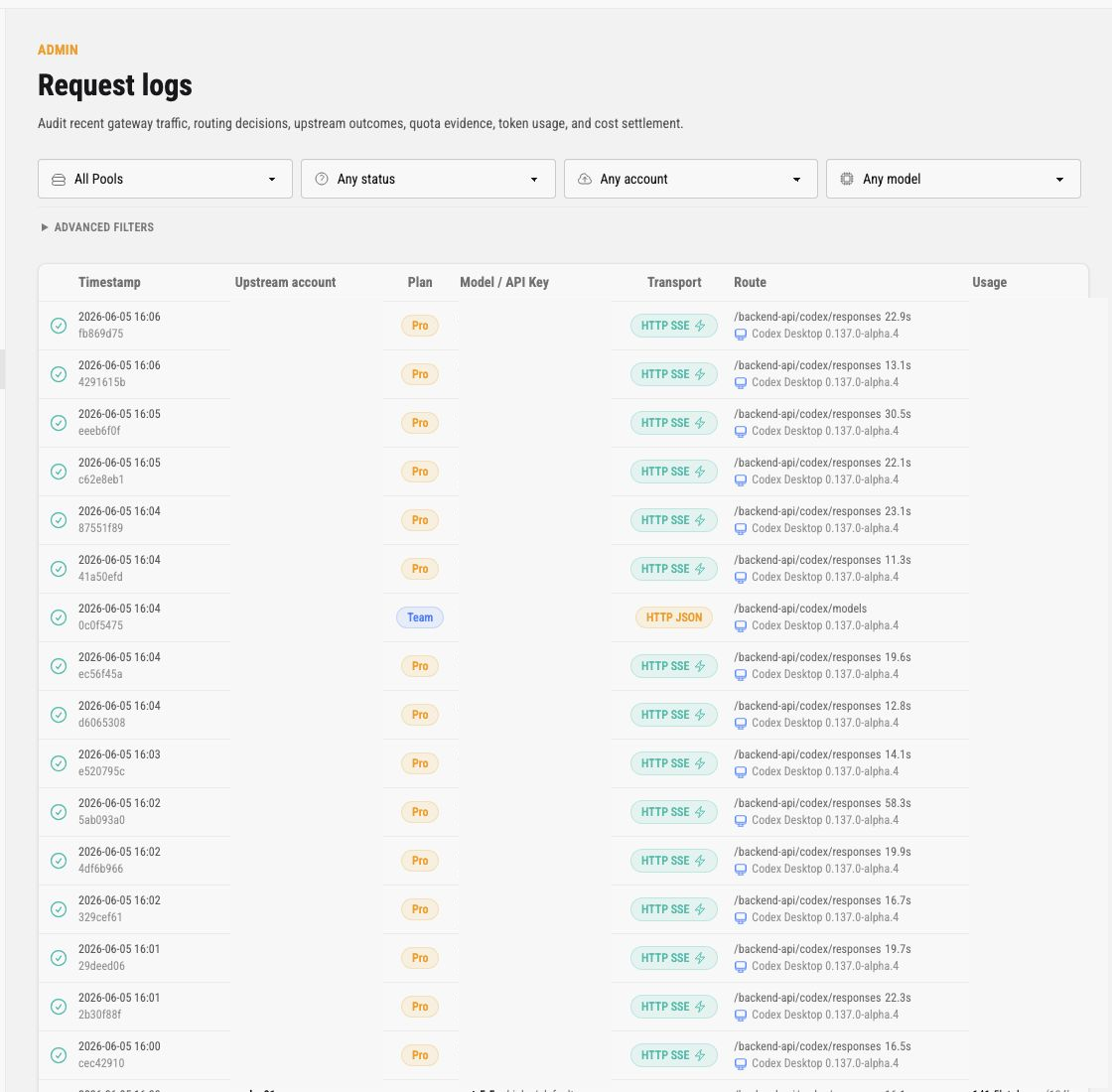Click request ID 87551f89
The width and height of the screenshot is (1112, 1092).
[100, 528]
